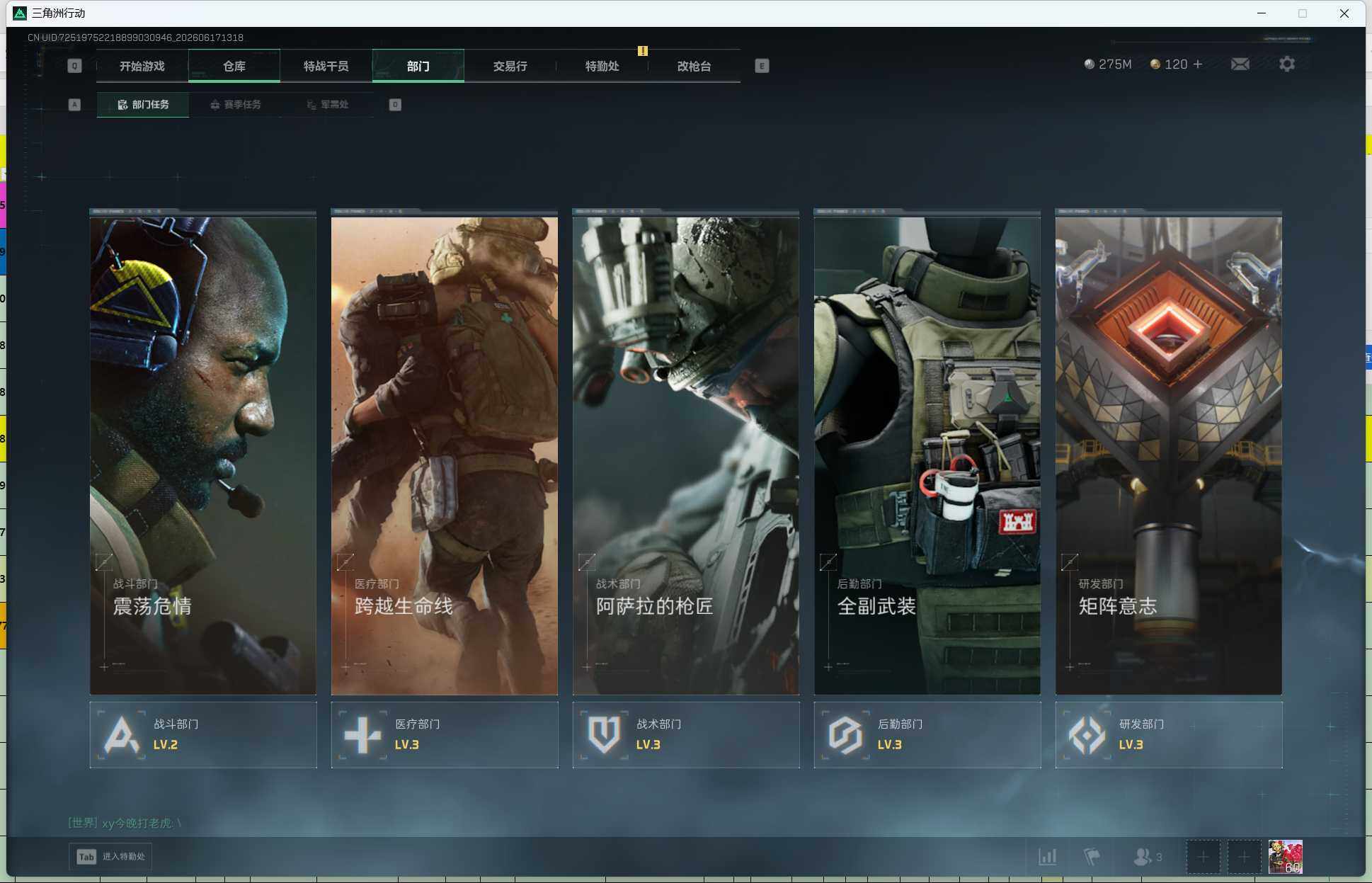This screenshot has width=1372, height=883.
Task: Click the gold coin icon beside 120
Action: point(1155,64)
